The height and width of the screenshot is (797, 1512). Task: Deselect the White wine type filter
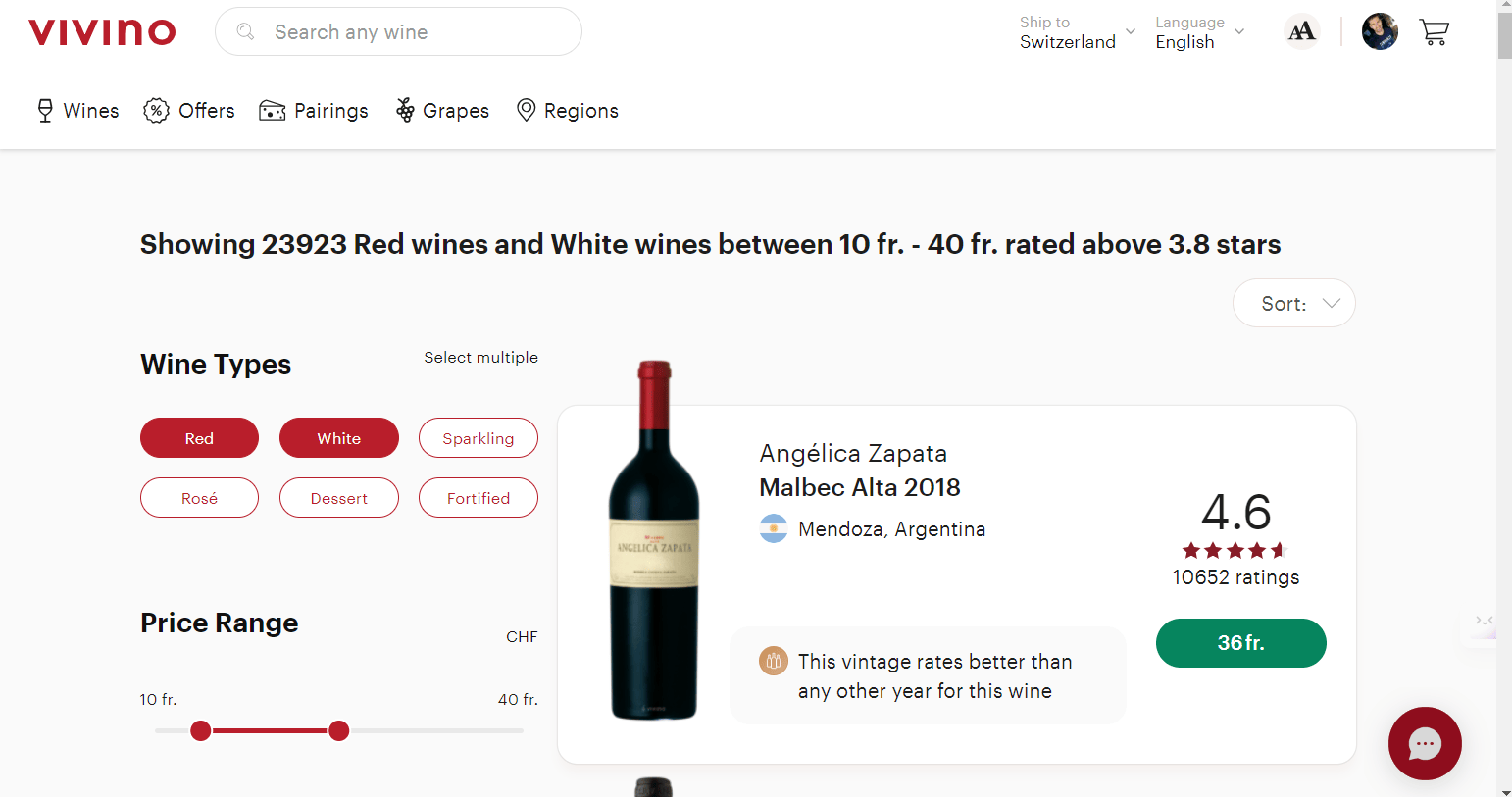338,437
